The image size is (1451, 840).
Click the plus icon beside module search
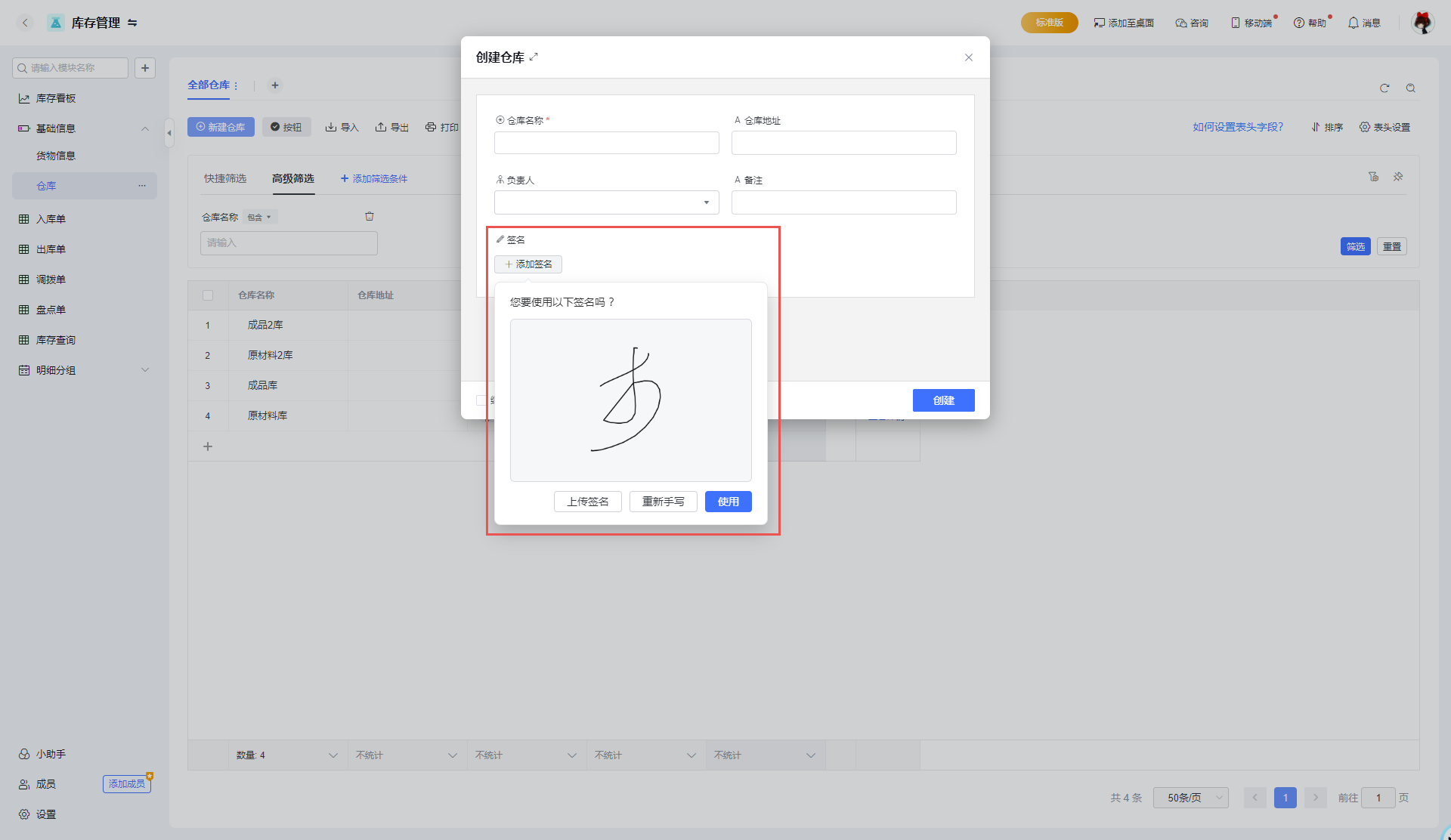coord(145,68)
